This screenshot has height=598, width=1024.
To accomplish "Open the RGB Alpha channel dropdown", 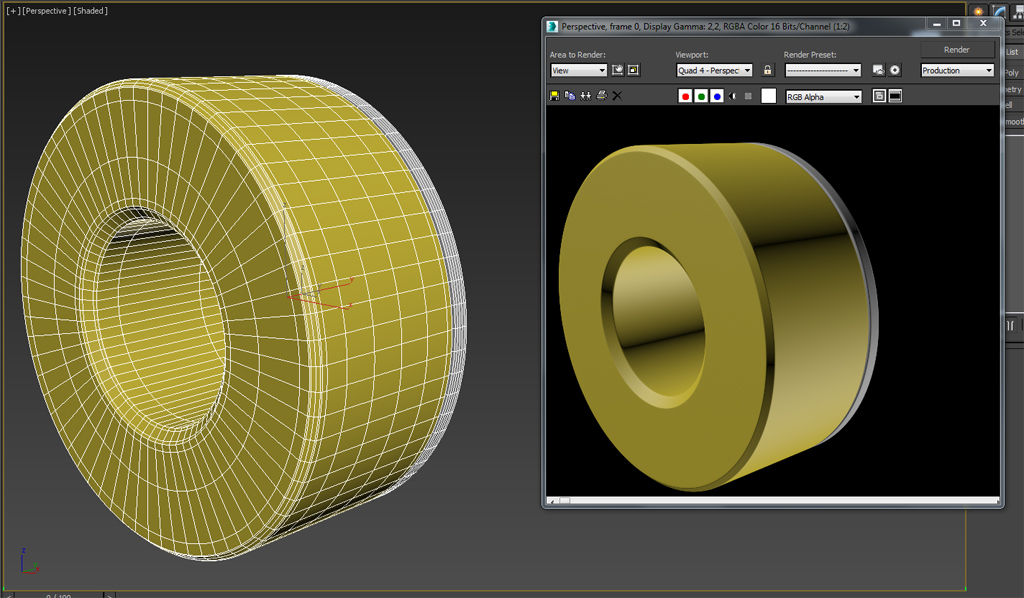I will click(823, 97).
